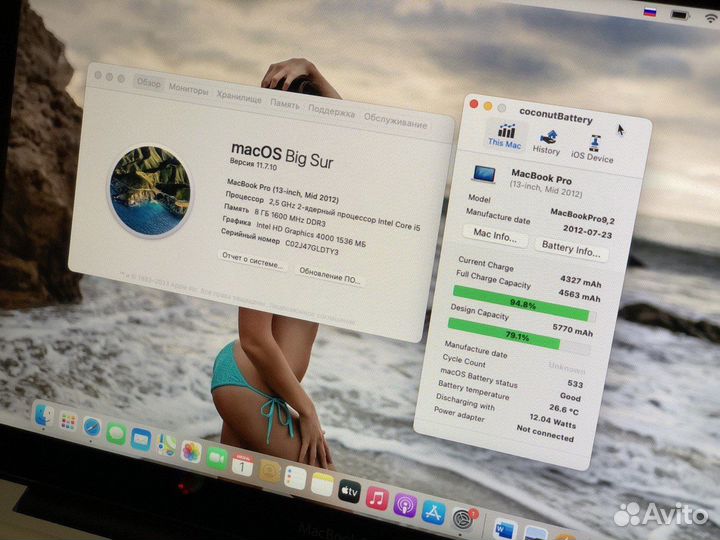Image resolution: width=720 pixels, height=540 pixels.
Task: Click the 4327 mAh current charge value
Action: coord(580,281)
